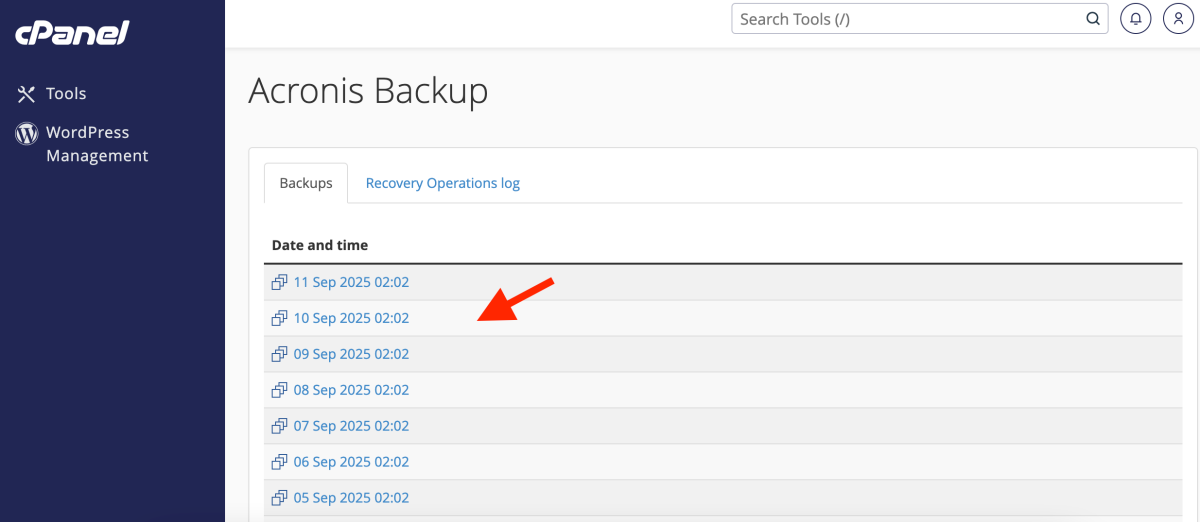Click the cPanel logo
The image size is (1200, 522).
(x=72, y=33)
